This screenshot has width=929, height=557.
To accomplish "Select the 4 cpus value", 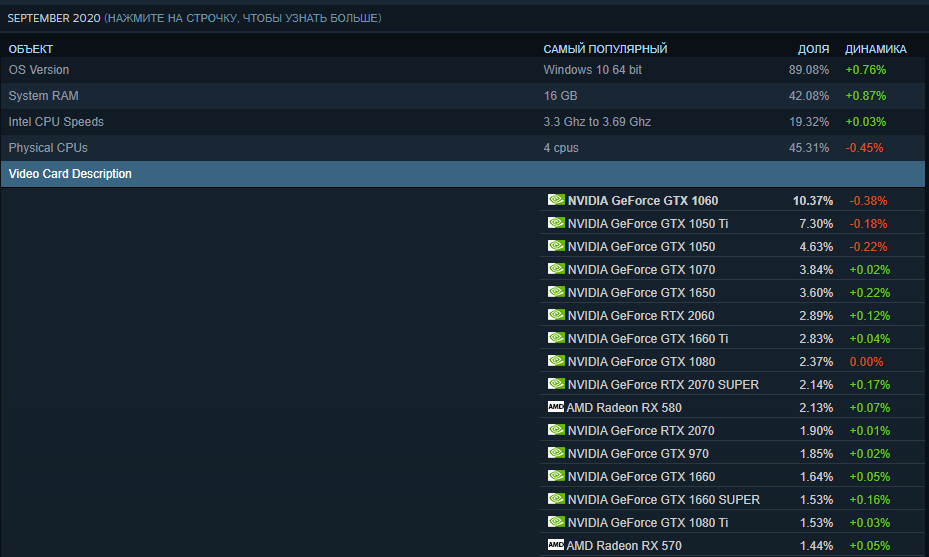I will tap(561, 148).
